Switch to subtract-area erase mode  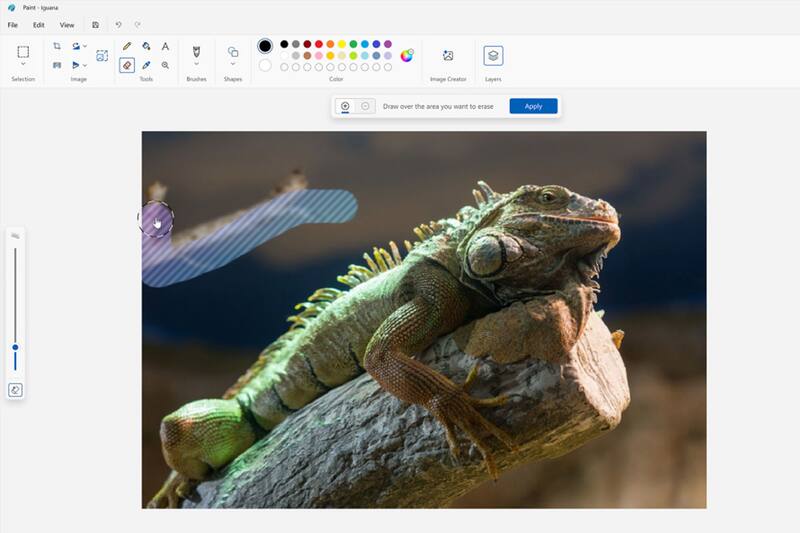click(x=365, y=106)
